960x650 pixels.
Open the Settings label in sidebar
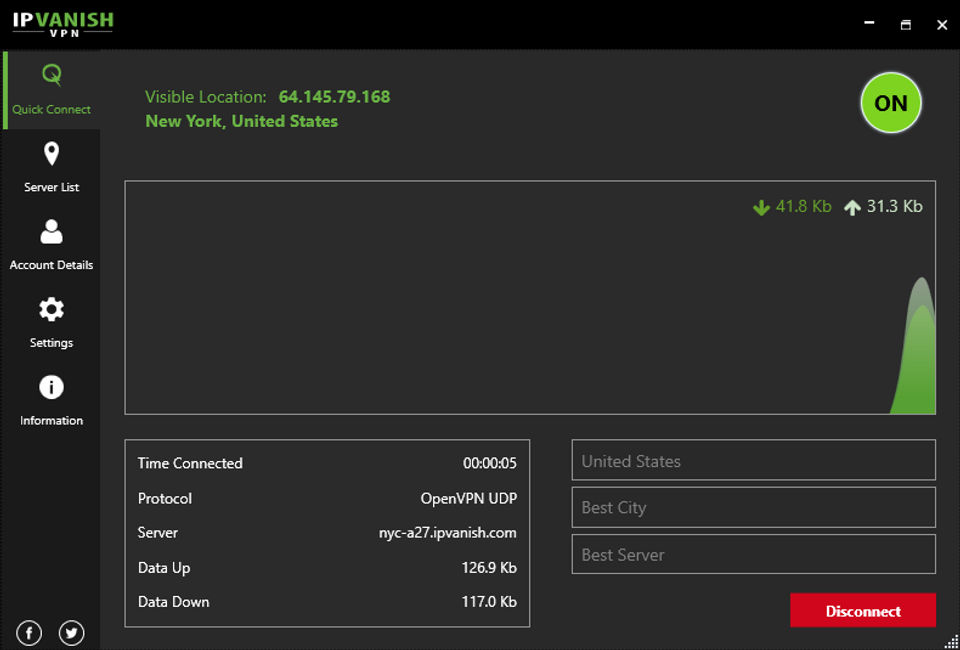point(51,343)
